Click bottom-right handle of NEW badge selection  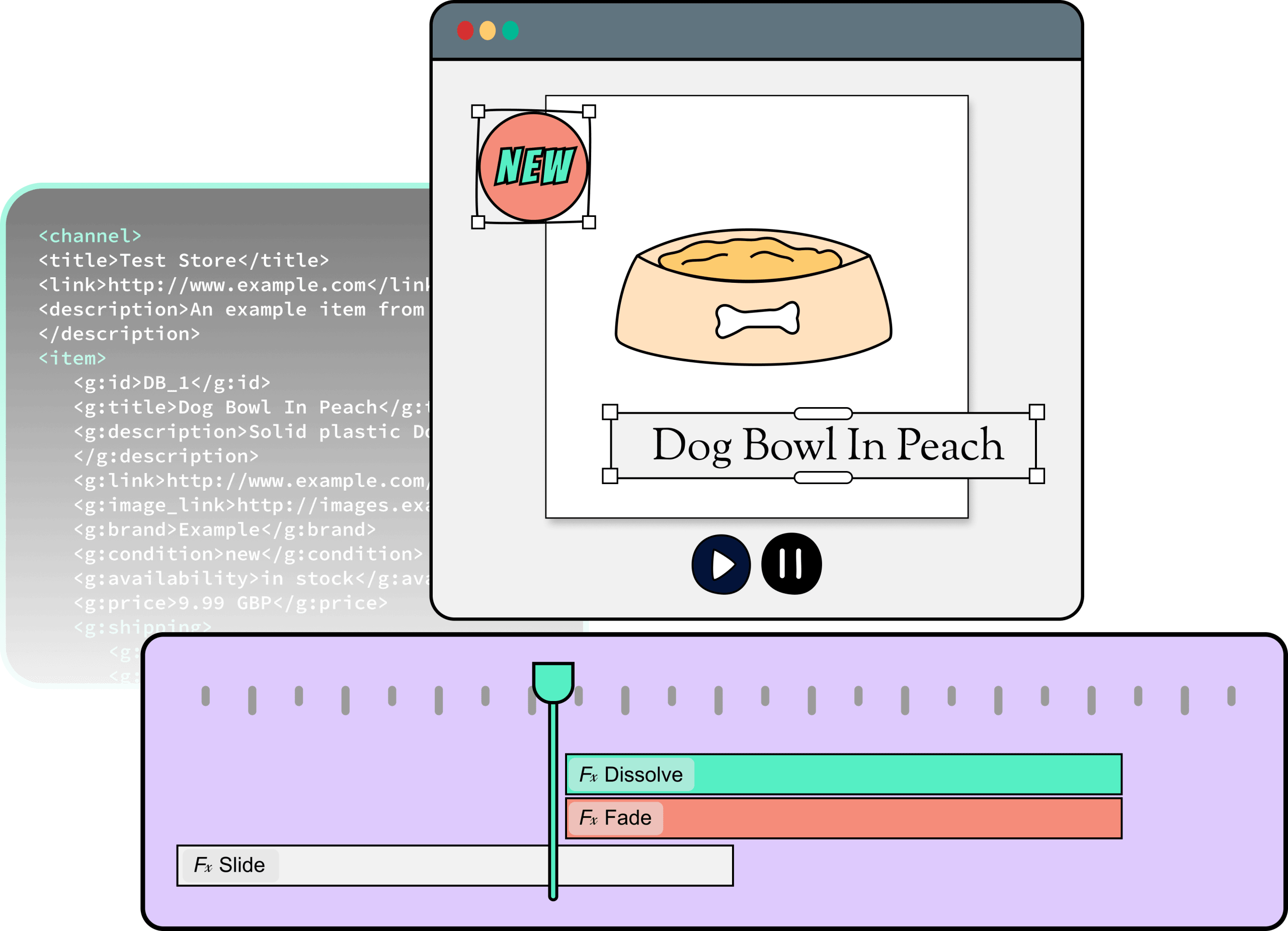[x=589, y=222]
